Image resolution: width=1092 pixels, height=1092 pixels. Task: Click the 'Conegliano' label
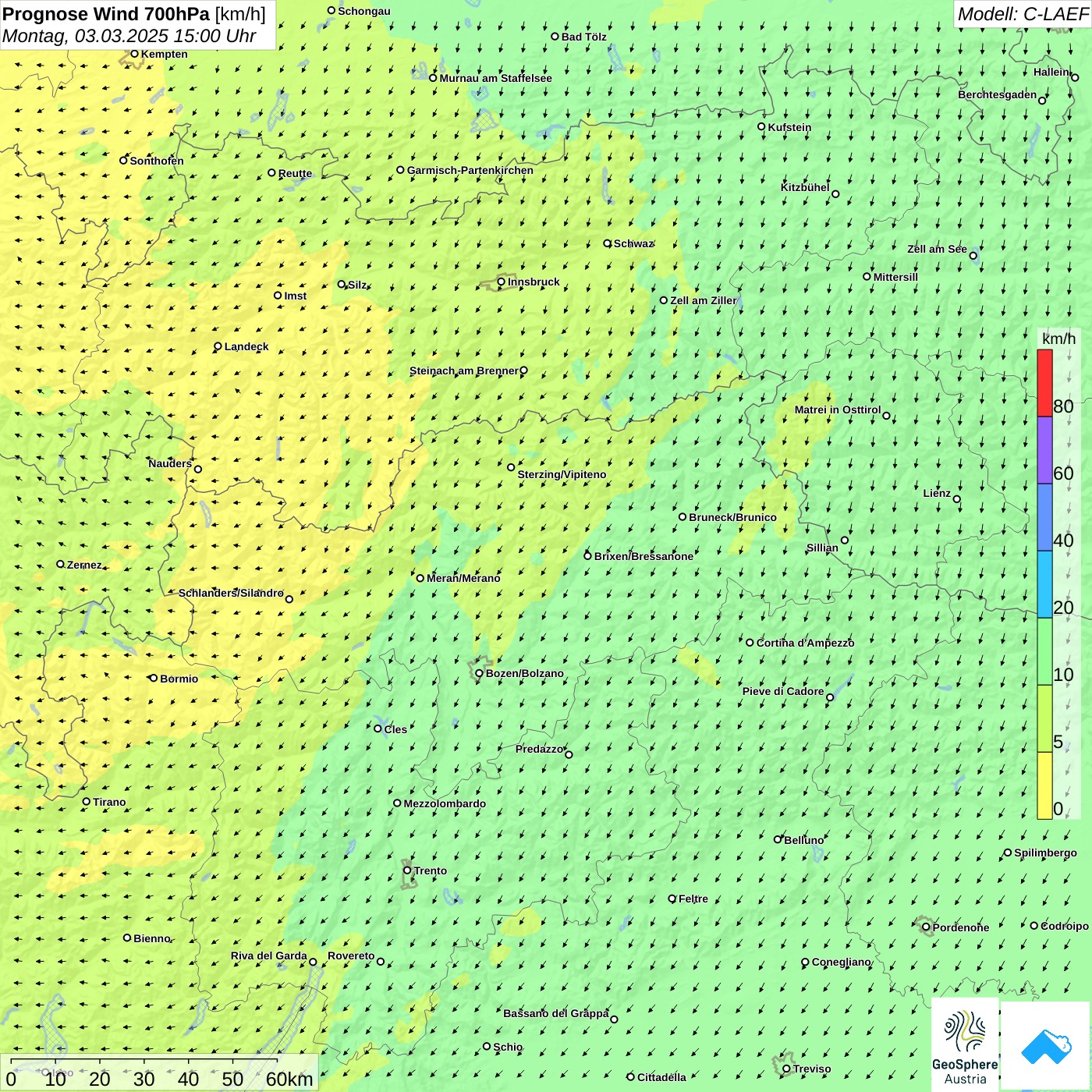(x=841, y=962)
